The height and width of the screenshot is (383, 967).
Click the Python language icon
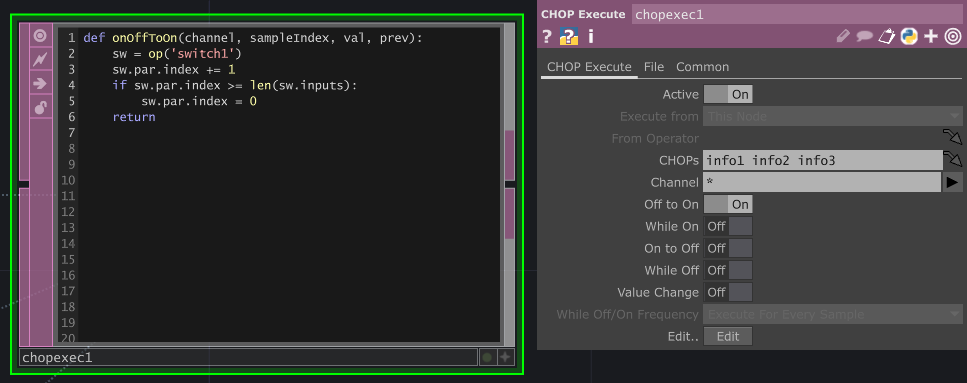(908, 36)
